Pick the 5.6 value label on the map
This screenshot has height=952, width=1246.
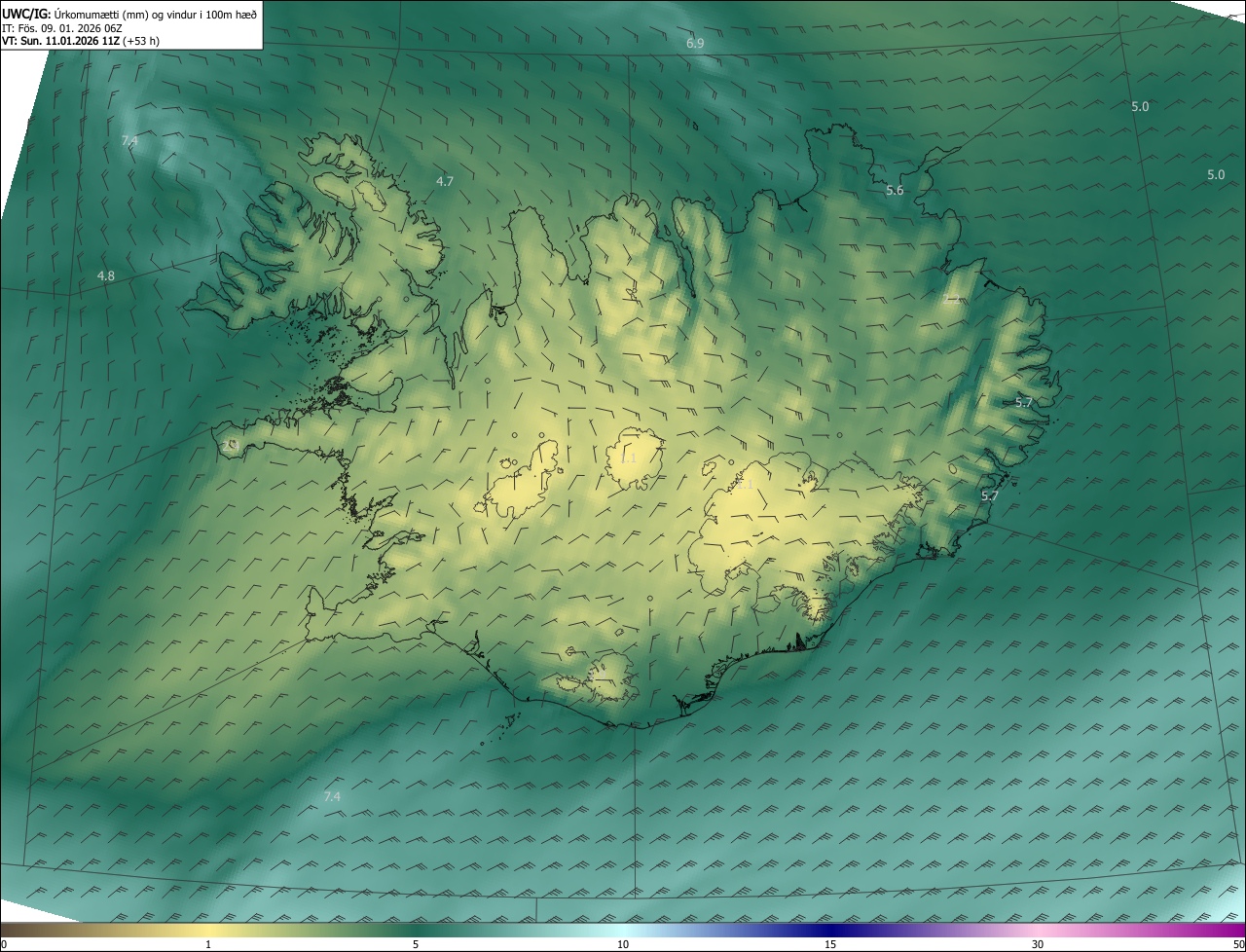(895, 191)
